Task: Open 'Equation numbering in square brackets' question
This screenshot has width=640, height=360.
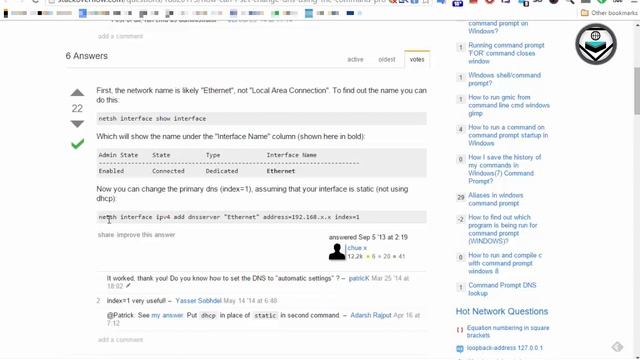Action: click(x=508, y=331)
